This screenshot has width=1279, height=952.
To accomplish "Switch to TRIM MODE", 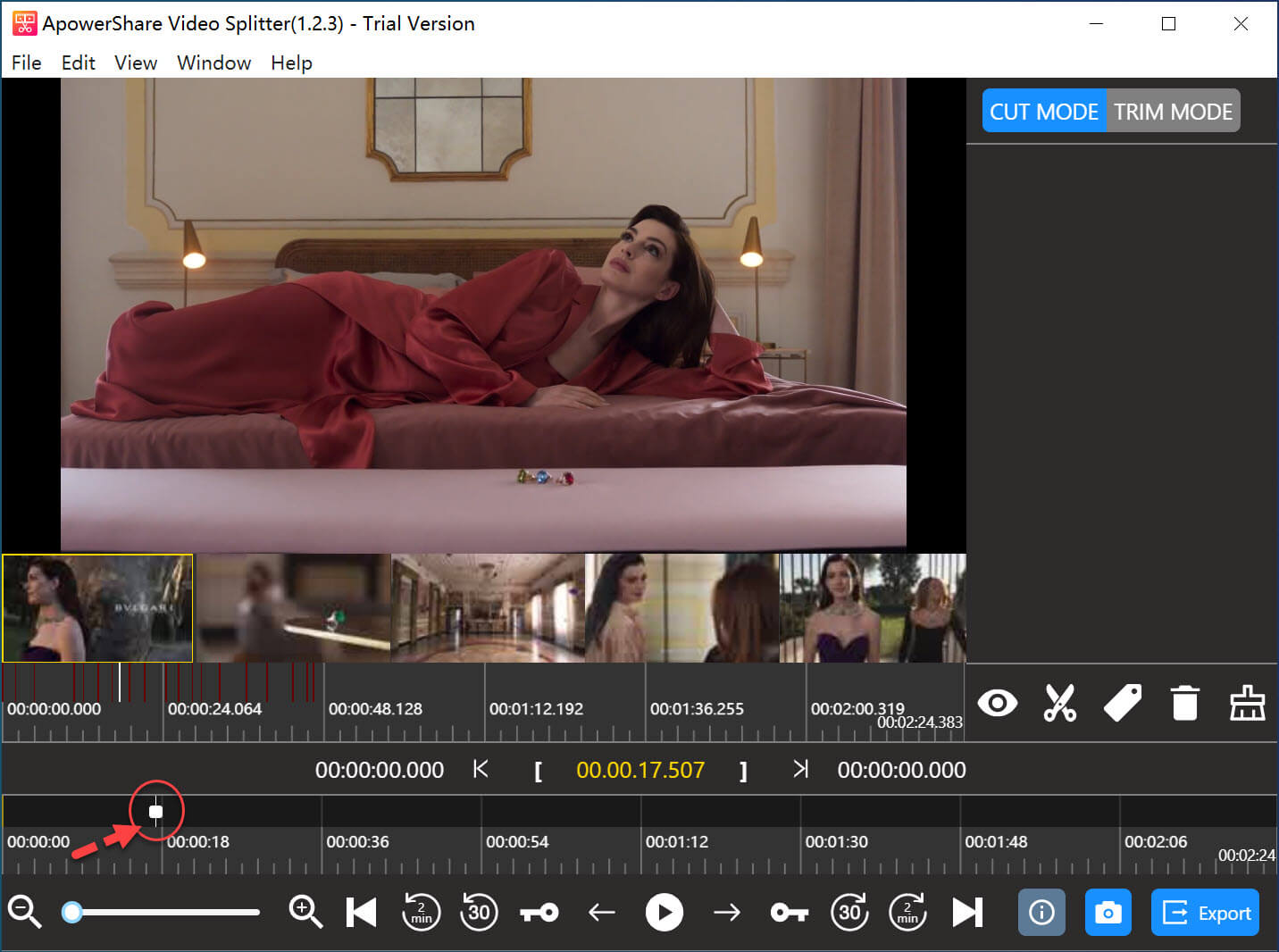I will pyautogui.click(x=1173, y=112).
